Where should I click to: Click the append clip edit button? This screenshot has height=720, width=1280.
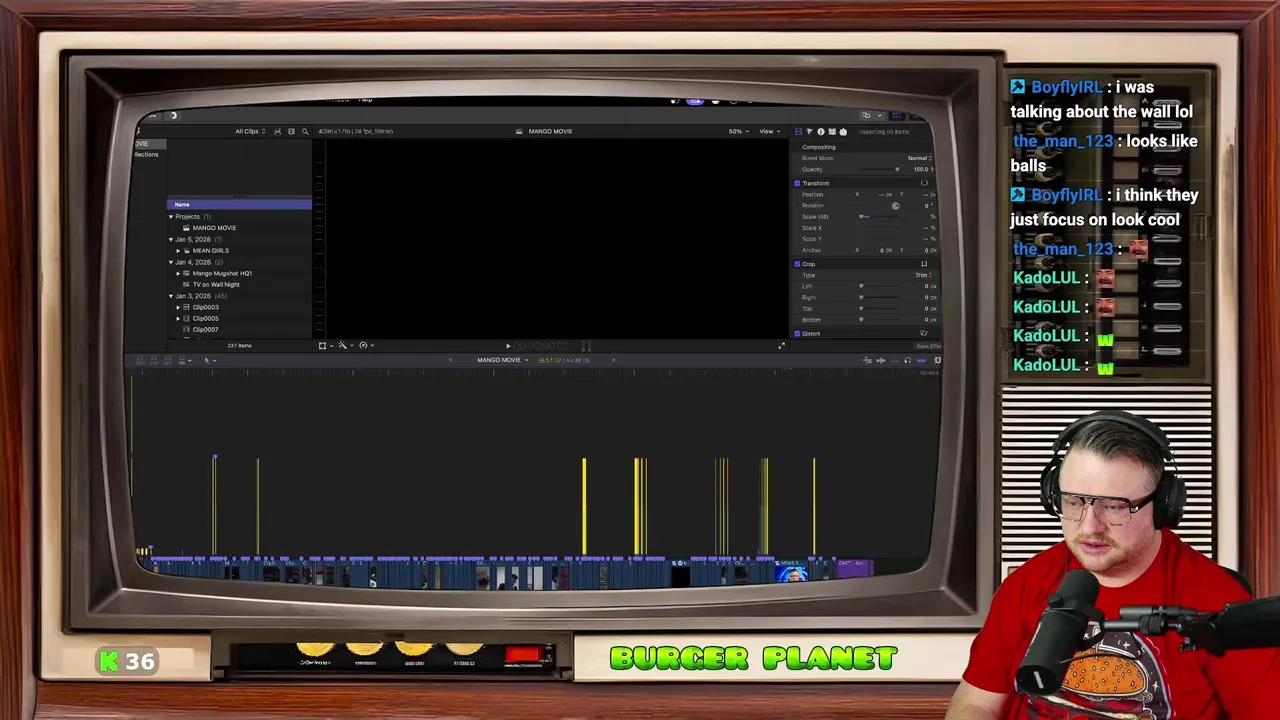point(167,360)
